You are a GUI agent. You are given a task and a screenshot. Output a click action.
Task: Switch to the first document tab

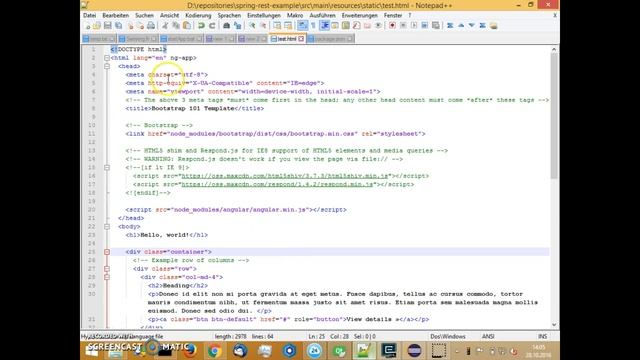click(99, 39)
